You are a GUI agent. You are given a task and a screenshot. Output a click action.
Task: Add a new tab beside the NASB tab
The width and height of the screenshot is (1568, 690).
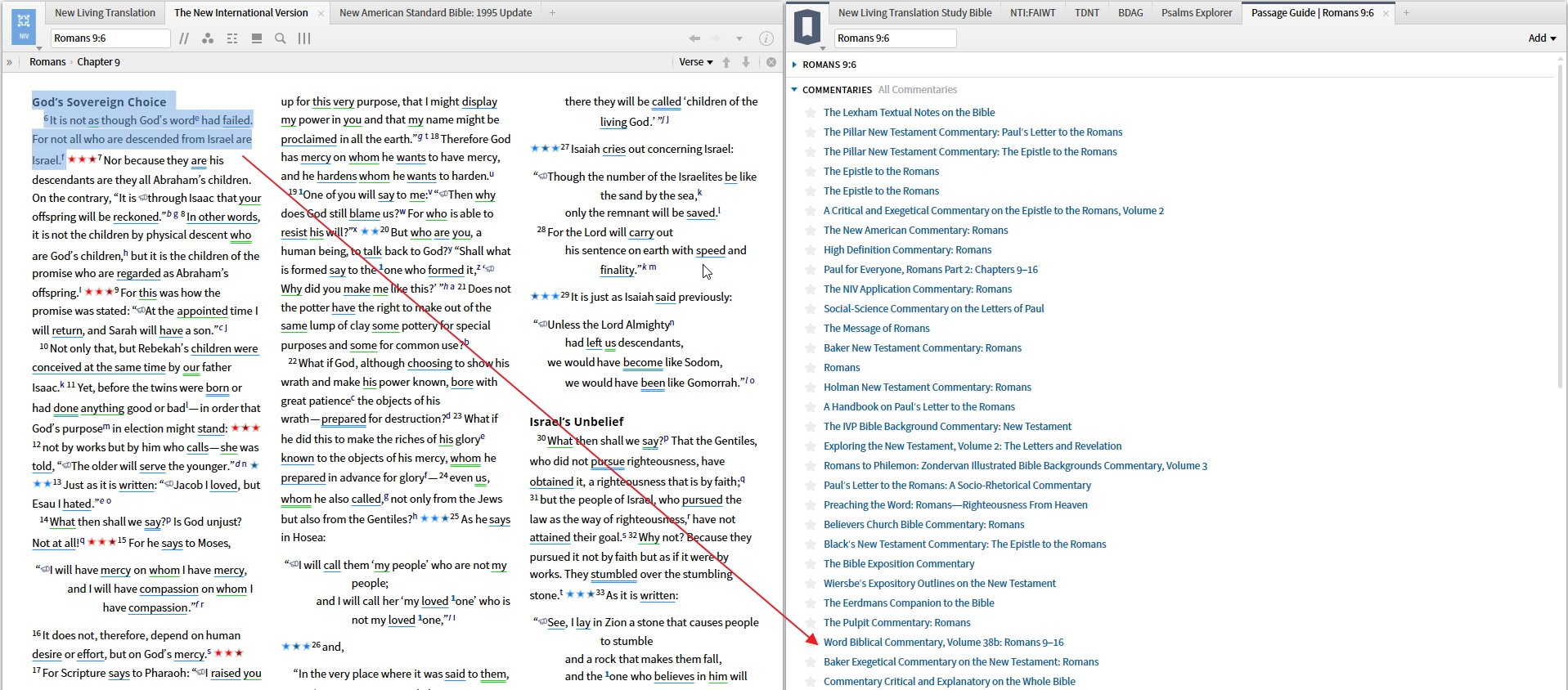(x=552, y=13)
